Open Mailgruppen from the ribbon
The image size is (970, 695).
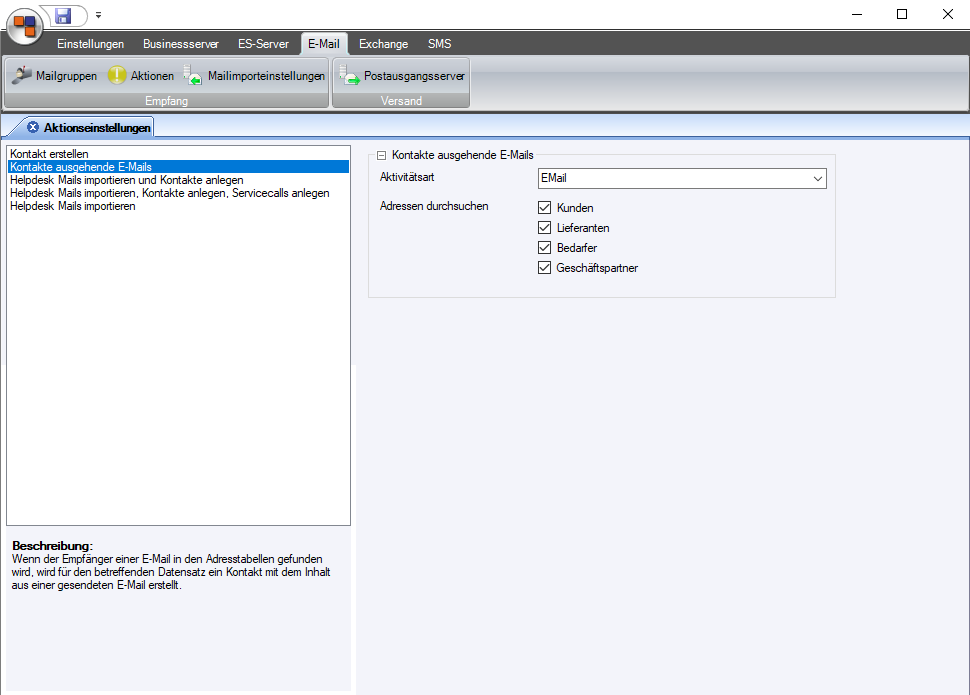[55, 76]
